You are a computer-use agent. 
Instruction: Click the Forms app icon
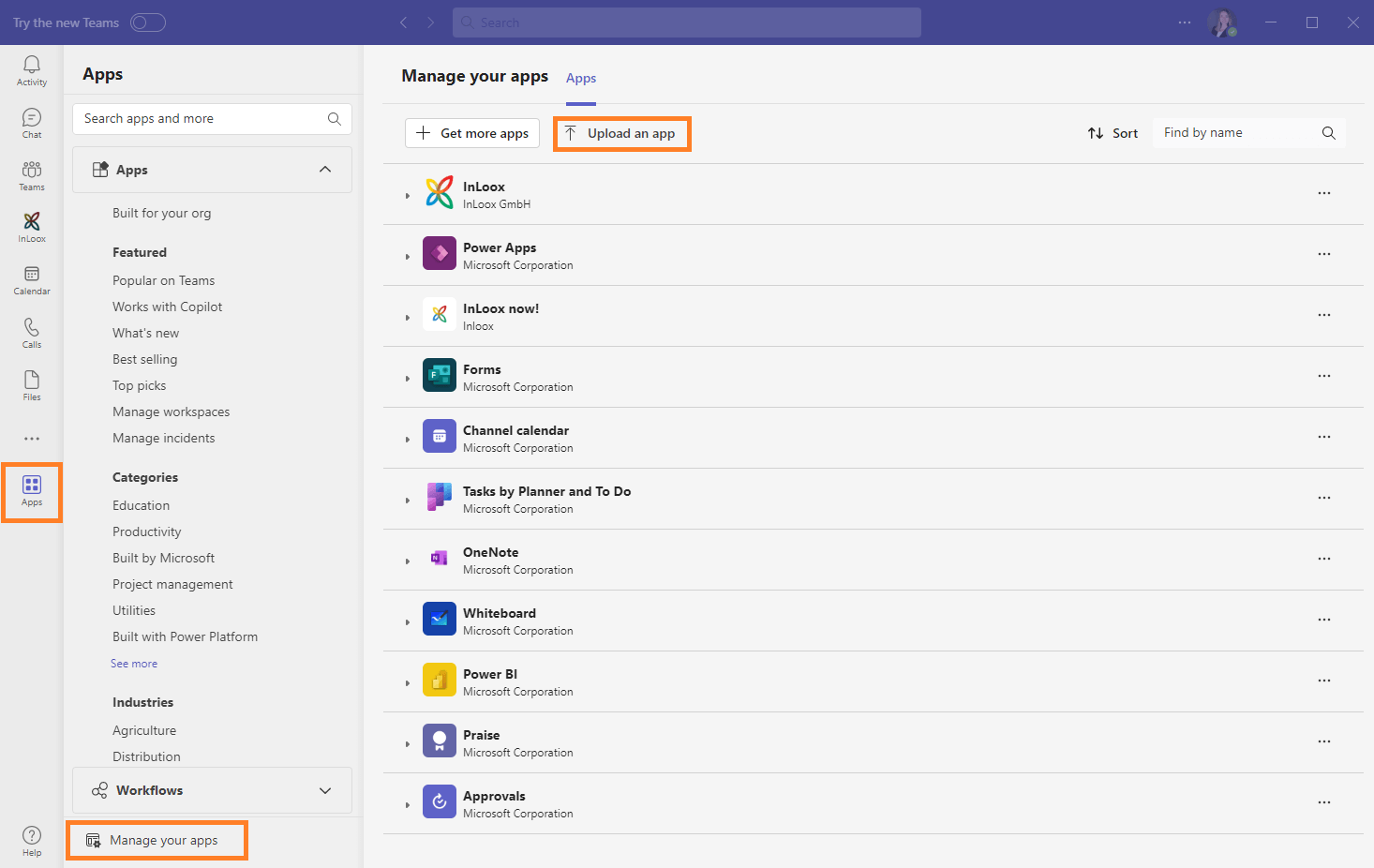[440, 375]
